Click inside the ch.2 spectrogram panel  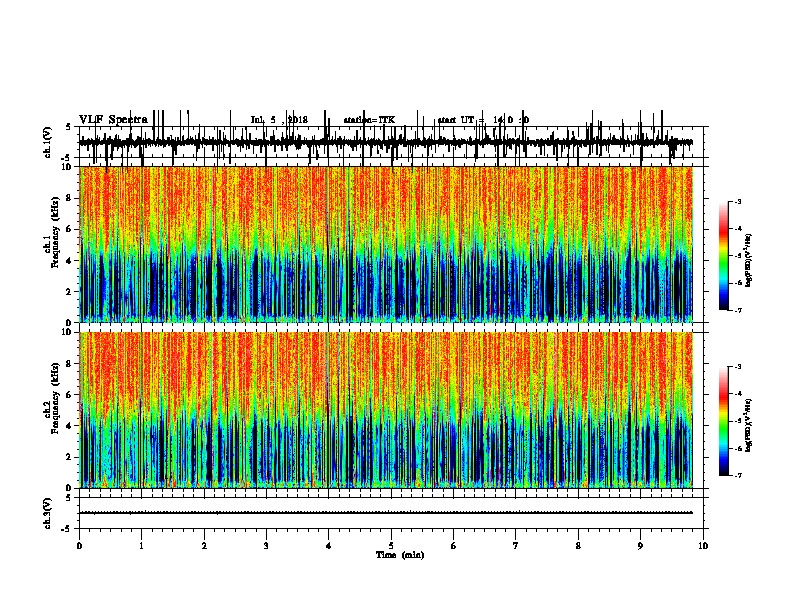click(x=386, y=410)
